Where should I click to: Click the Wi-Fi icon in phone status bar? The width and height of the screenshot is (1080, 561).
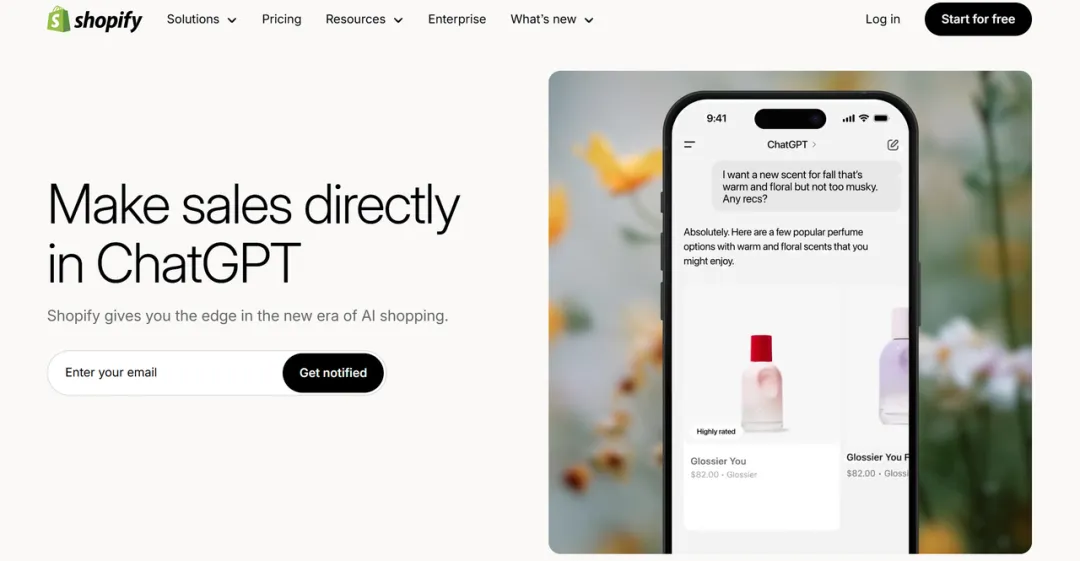864,118
